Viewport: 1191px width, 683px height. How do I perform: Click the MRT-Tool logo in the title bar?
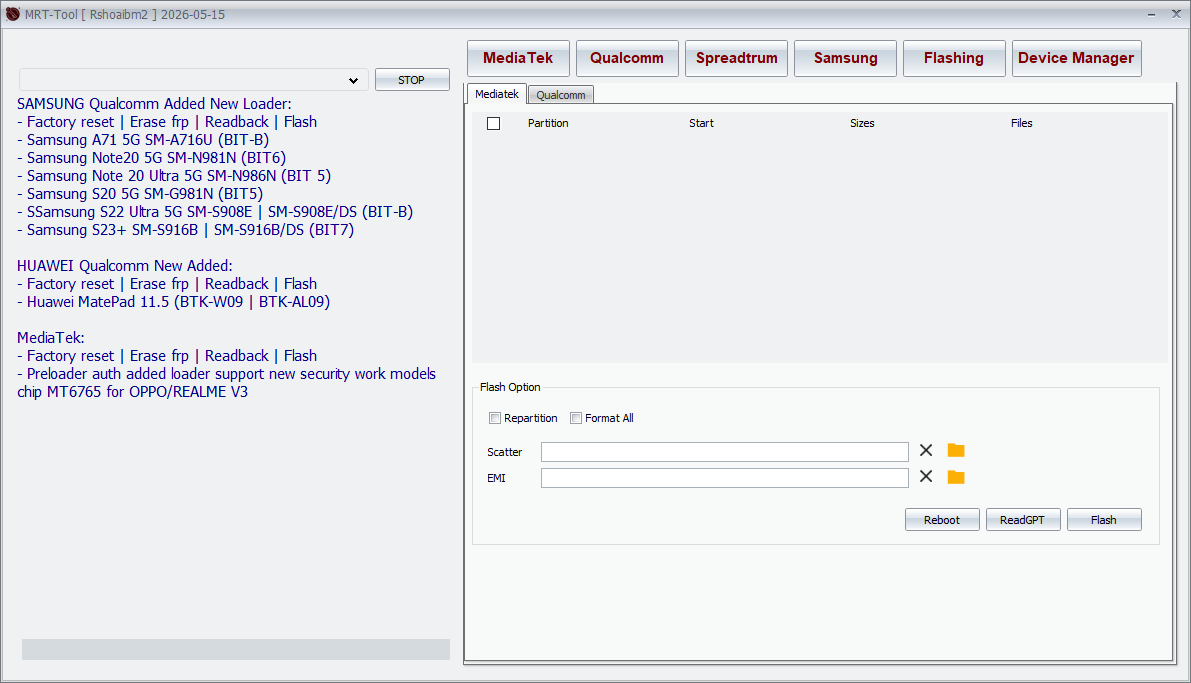[11, 13]
